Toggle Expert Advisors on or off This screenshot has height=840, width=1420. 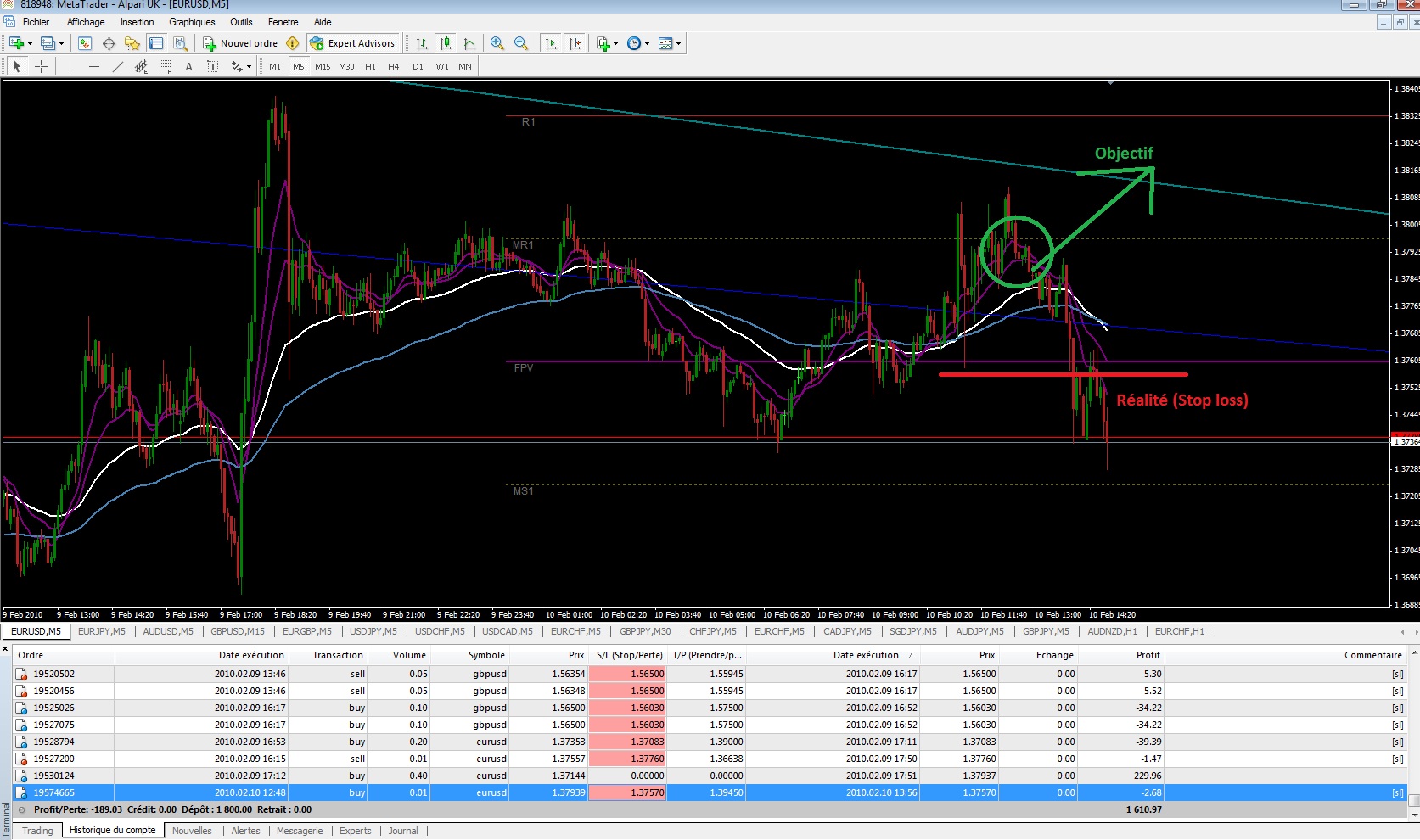tap(353, 43)
